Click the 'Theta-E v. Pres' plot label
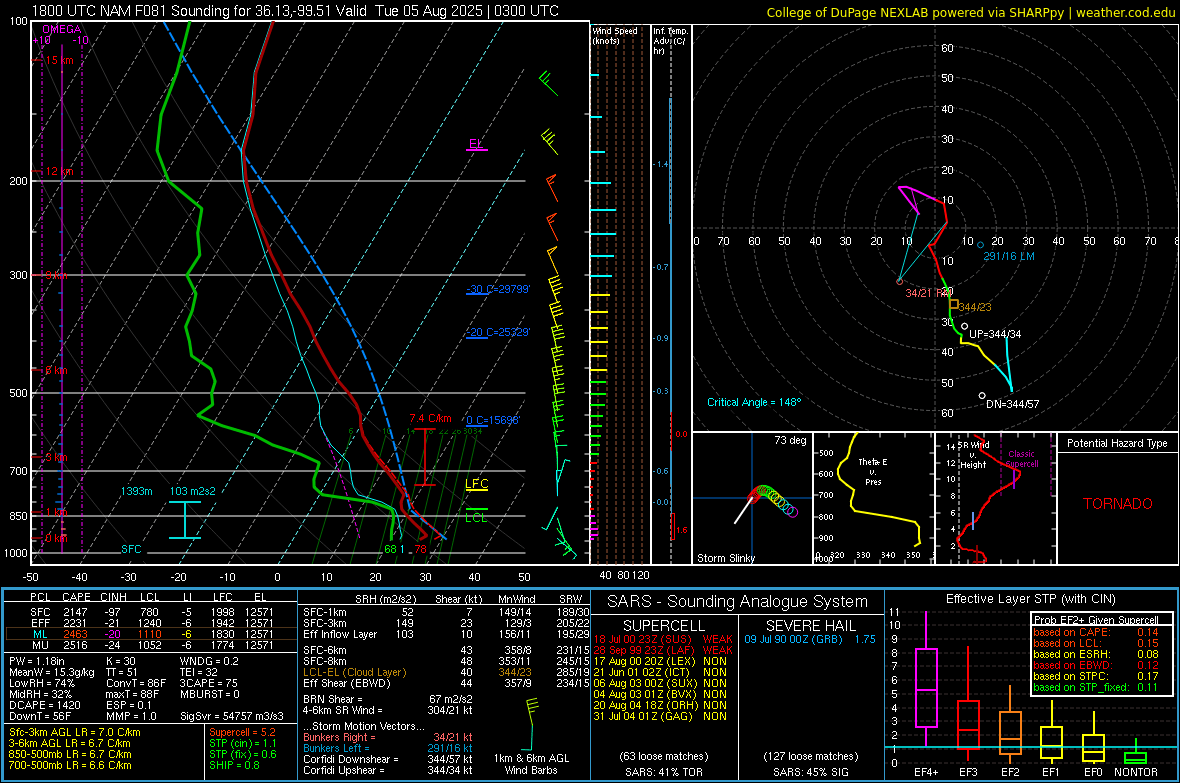1180x783 pixels. point(873,471)
